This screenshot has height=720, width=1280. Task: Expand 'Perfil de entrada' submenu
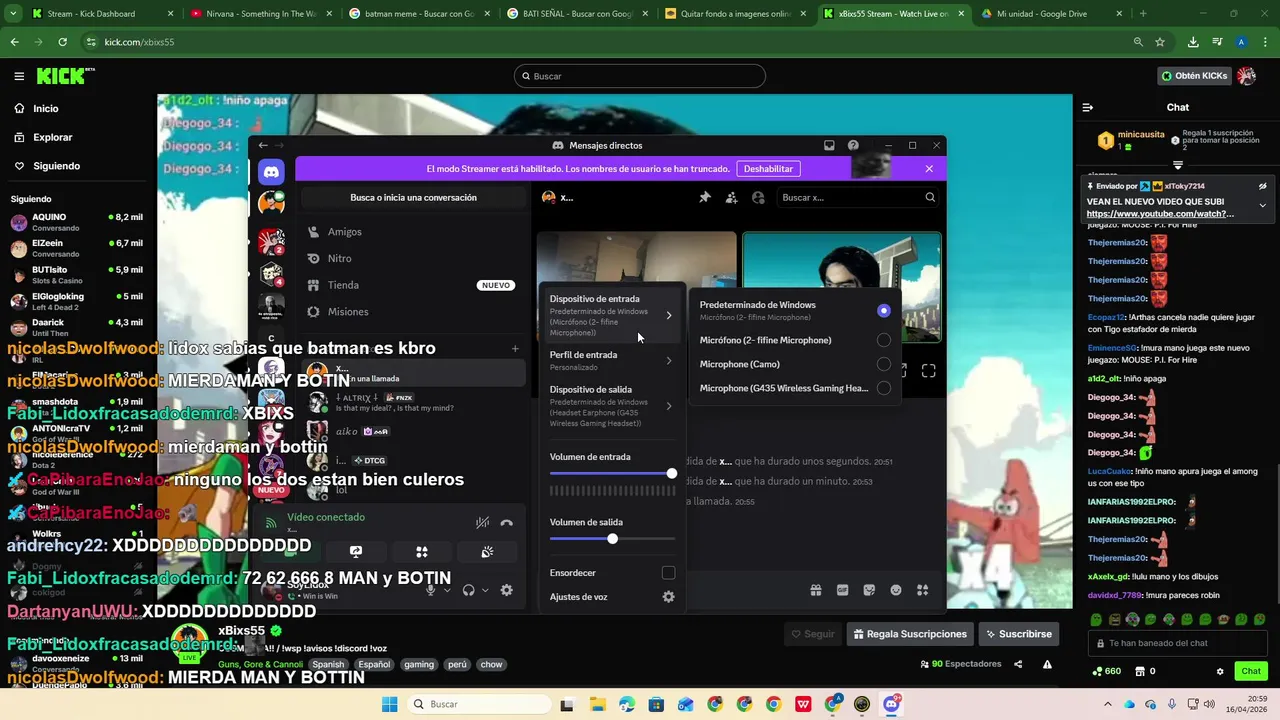click(612, 361)
